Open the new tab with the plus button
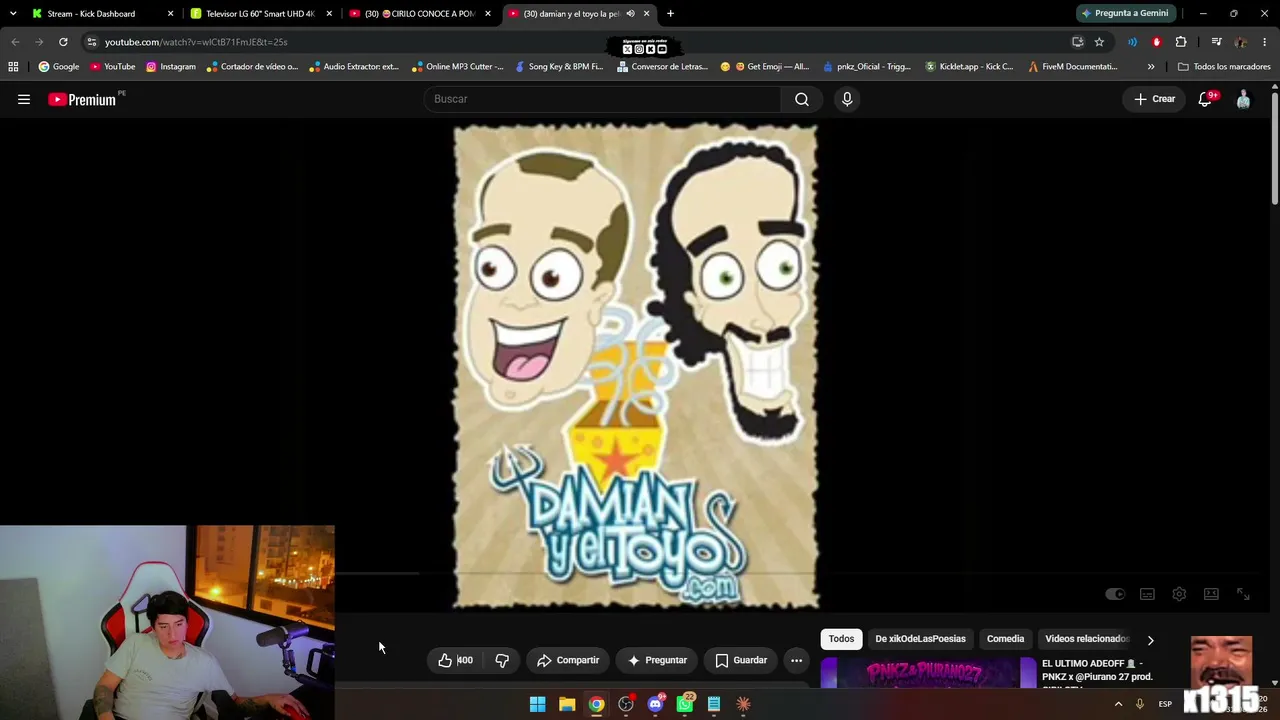The width and height of the screenshot is (1280, 720). [x=670, y=14]
